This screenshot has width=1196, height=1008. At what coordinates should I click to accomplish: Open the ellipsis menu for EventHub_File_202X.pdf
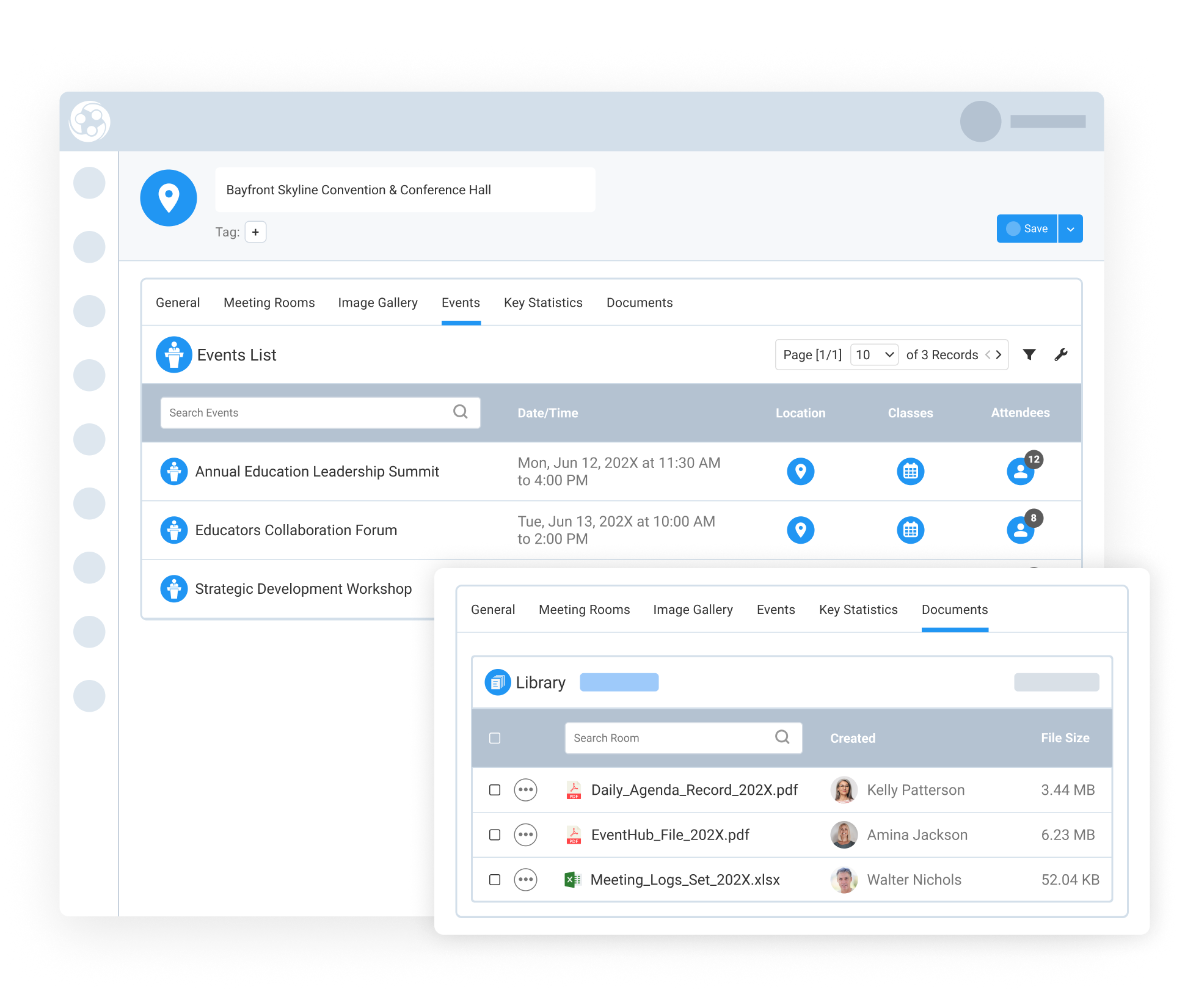(525, 835)
